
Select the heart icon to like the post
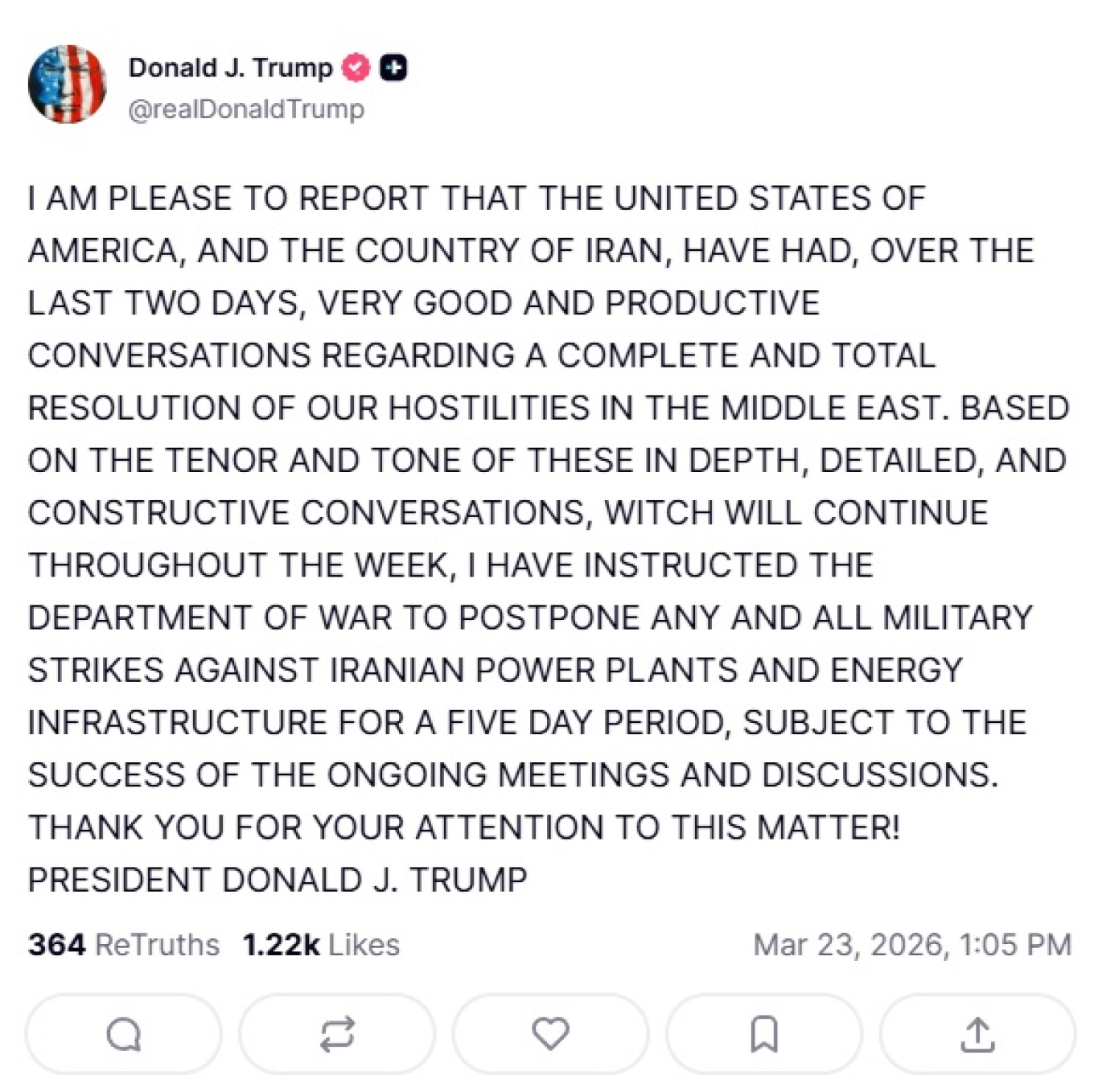(549, 1035)
